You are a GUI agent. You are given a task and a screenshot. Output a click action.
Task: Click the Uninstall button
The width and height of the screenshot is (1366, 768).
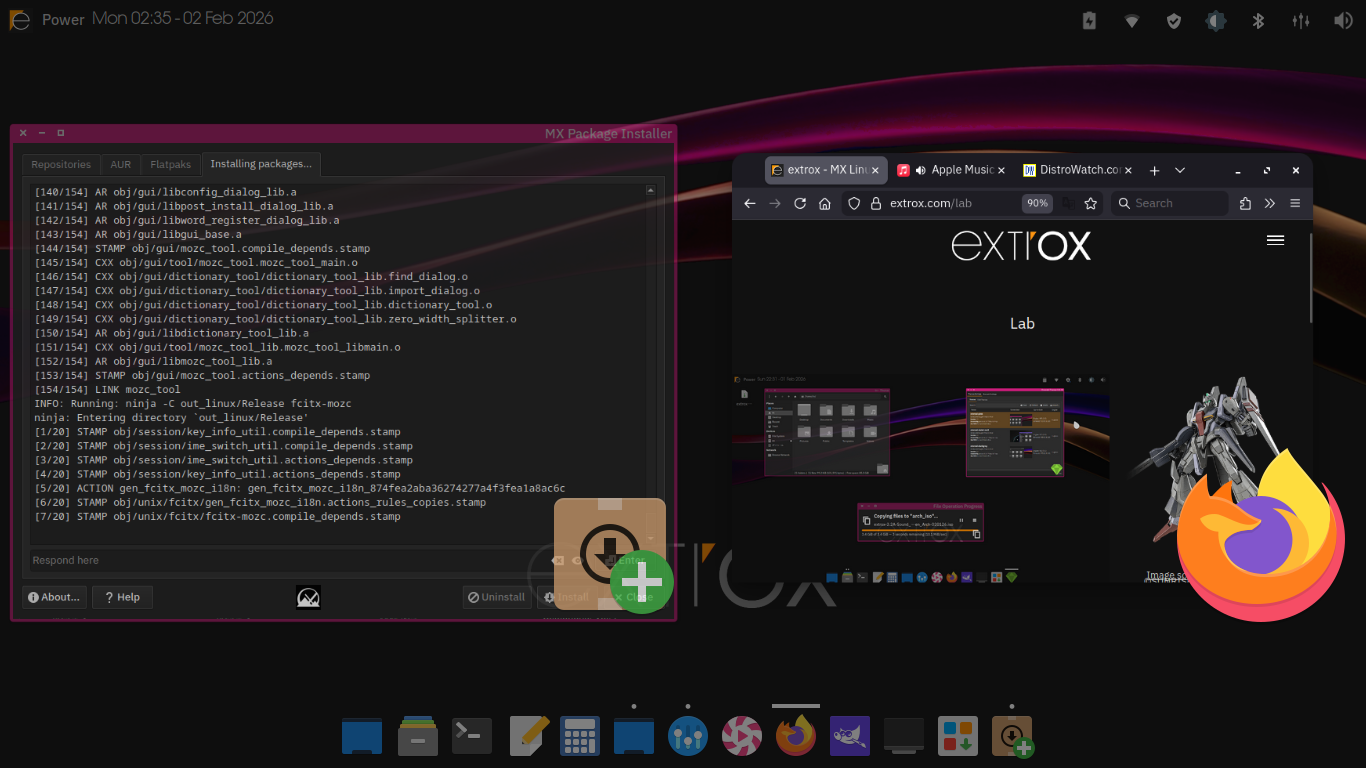click(497, 597)
